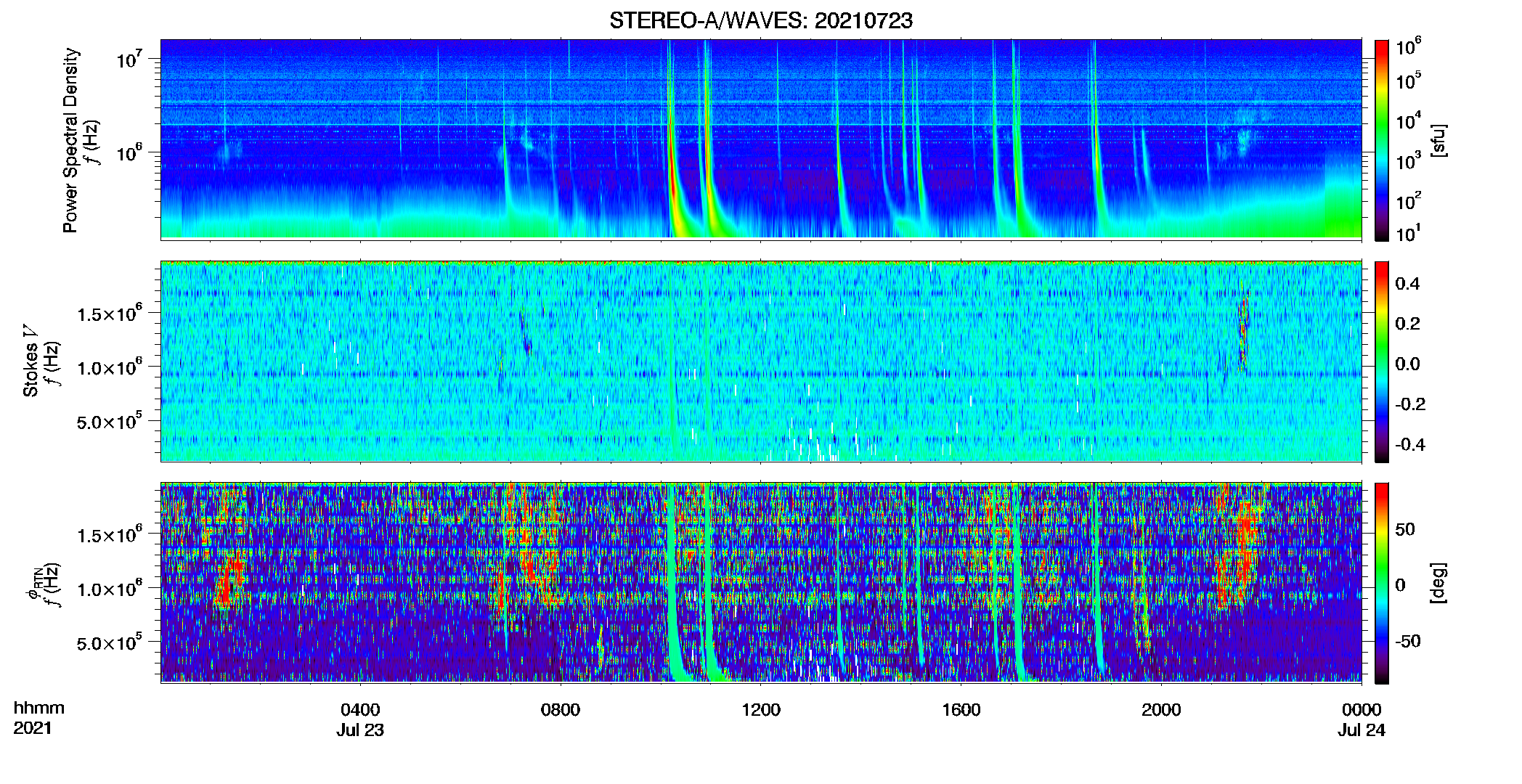Click the -0.4 Stokes colorbar tick
Viewport: 1522px width, 784px height.
tap(1410, 444)
